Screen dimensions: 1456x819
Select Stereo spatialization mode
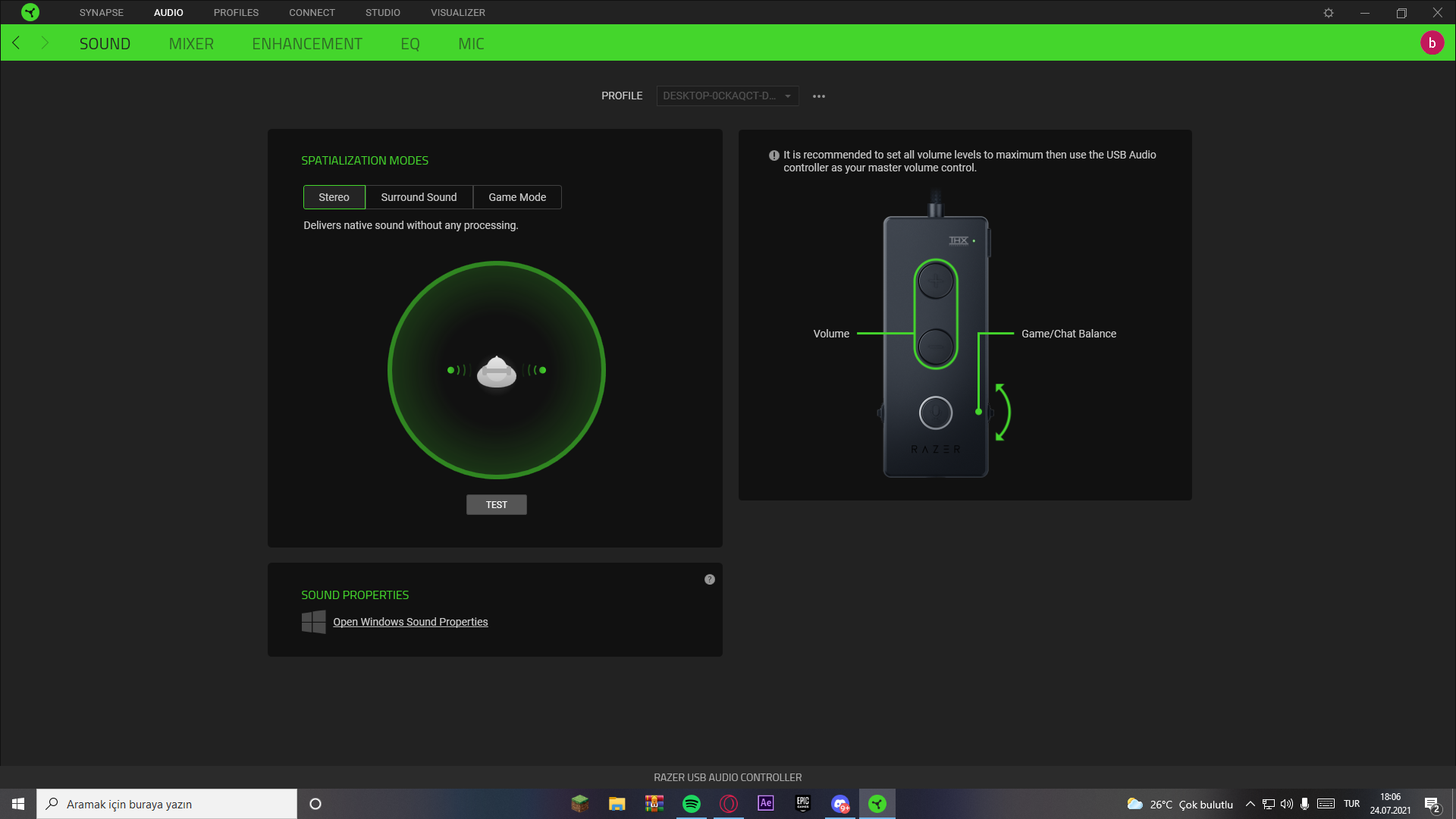334,197
